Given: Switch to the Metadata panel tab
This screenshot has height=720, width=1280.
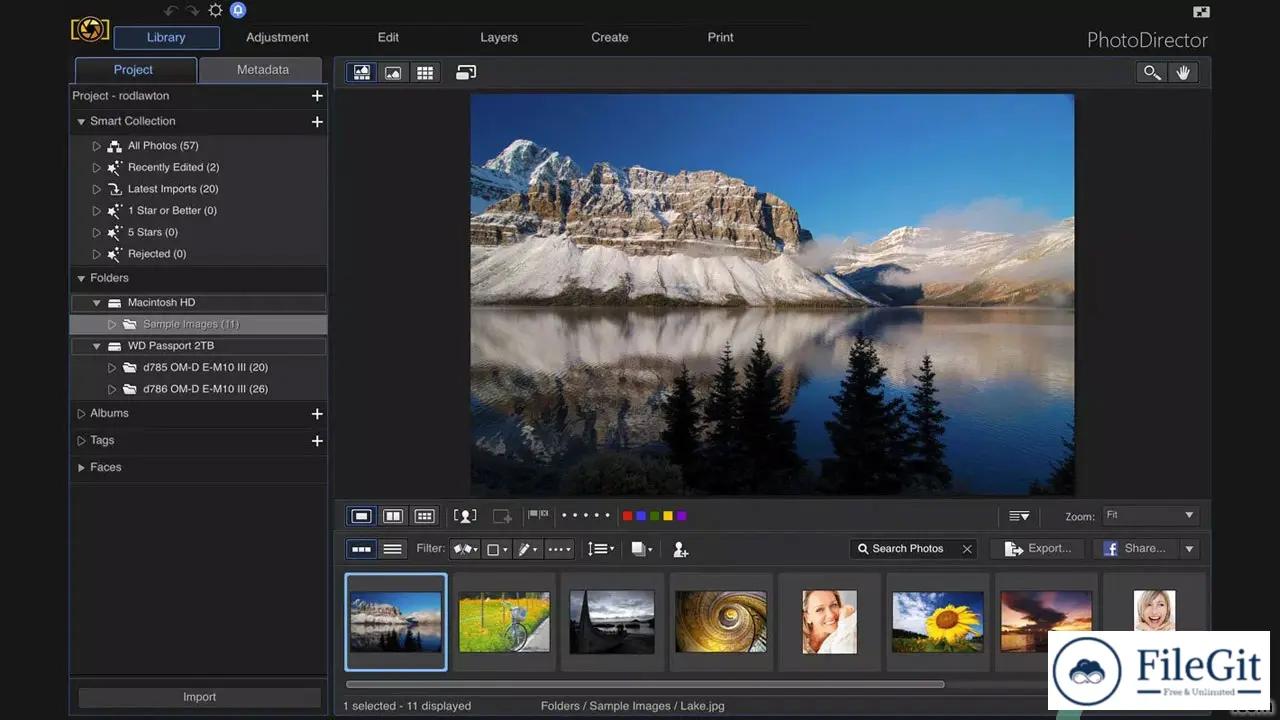Looking at the screenshot, I should [262, 70].
